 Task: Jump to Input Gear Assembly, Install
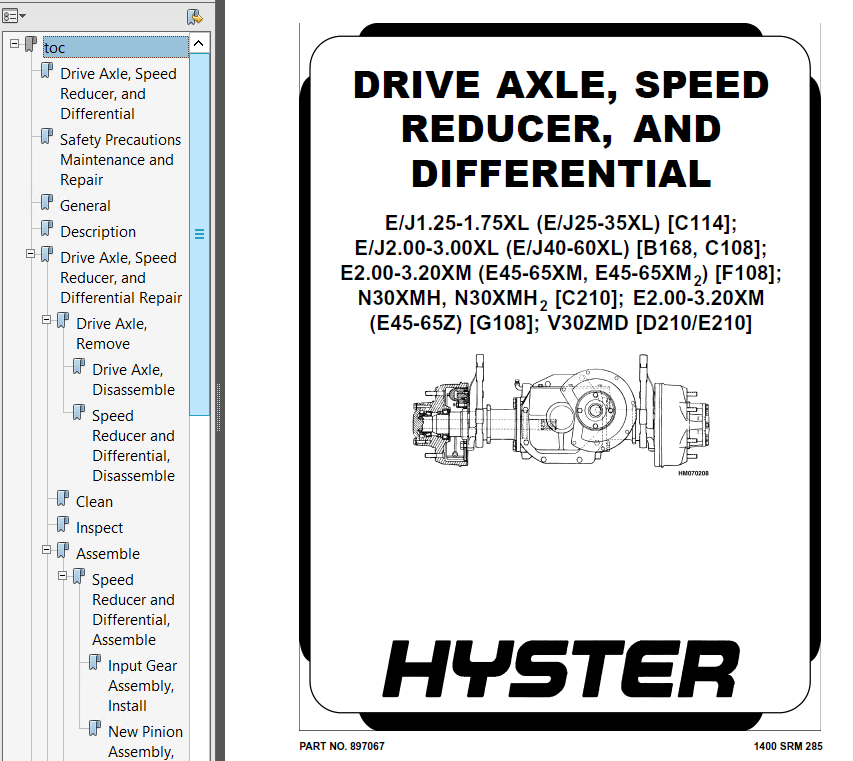pos(143,685)
